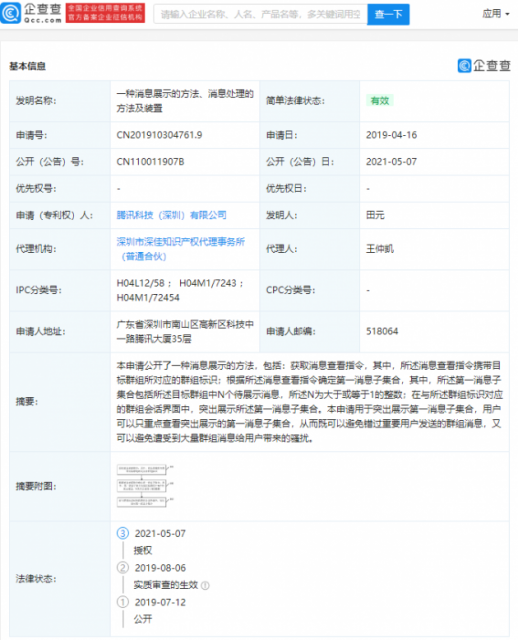Click the 查一下 search button
518x640 pixels.
pyautogui.click(x=388, y=15)
